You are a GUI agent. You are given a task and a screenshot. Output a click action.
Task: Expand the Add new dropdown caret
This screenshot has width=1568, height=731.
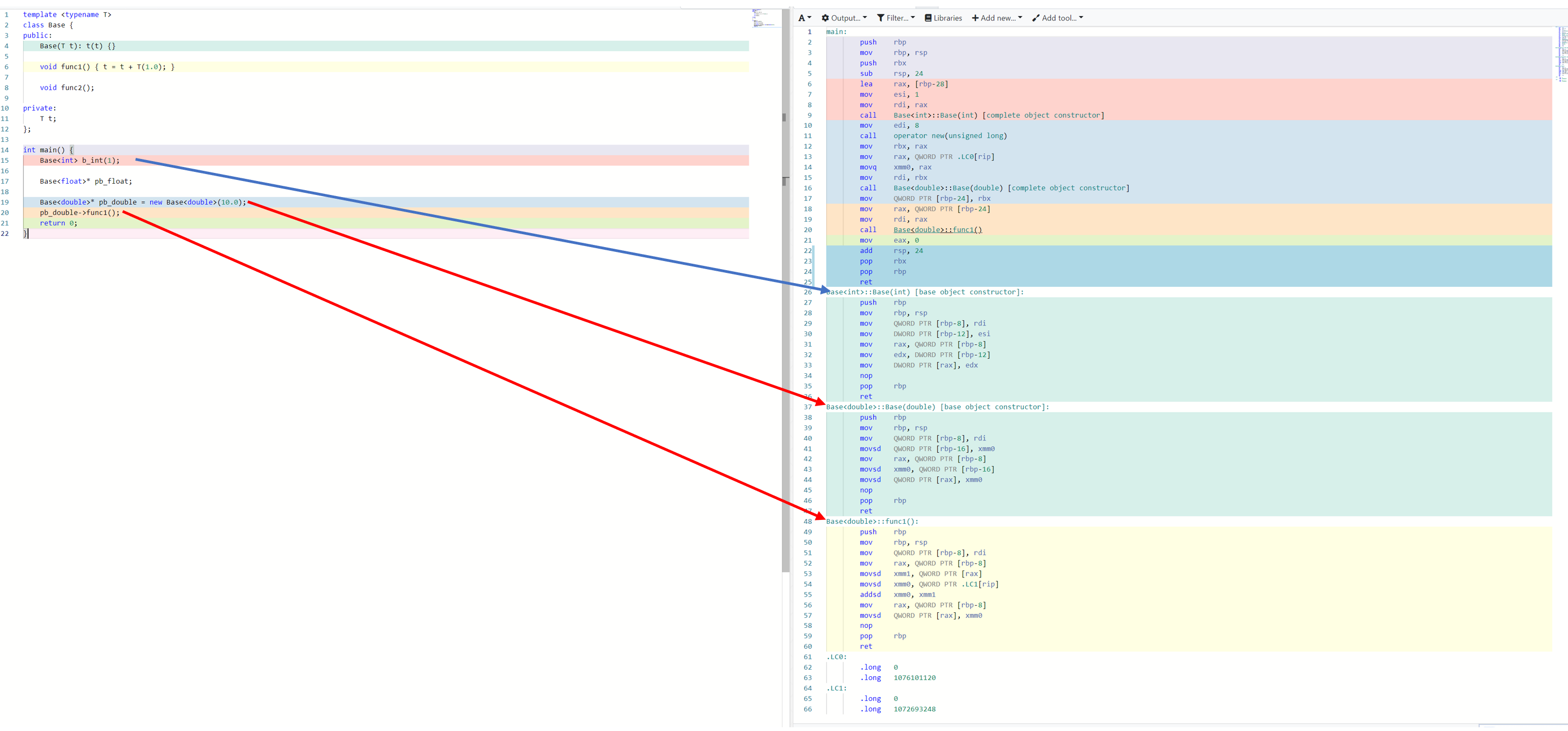1020,18
